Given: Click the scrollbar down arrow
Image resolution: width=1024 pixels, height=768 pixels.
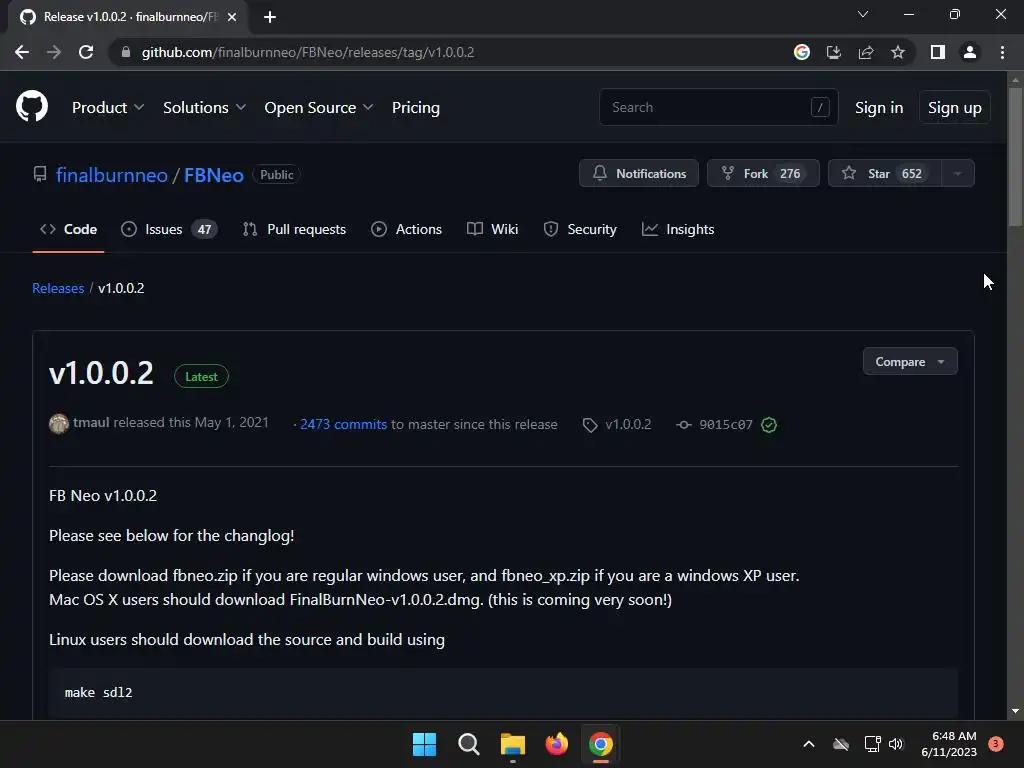Looking at the screenshot, I should coord(1015,711).
